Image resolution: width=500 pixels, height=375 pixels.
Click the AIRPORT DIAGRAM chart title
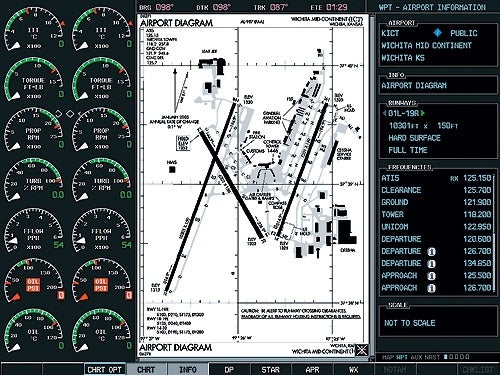(176, 23)
